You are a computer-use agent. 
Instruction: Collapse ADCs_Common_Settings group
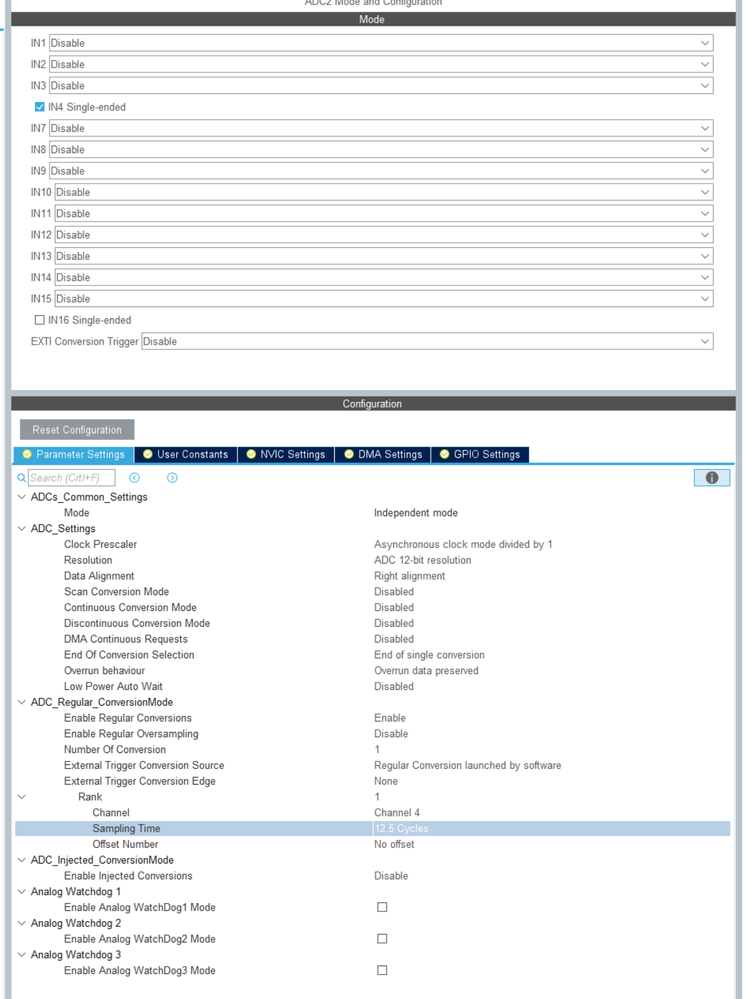(22, 497)
